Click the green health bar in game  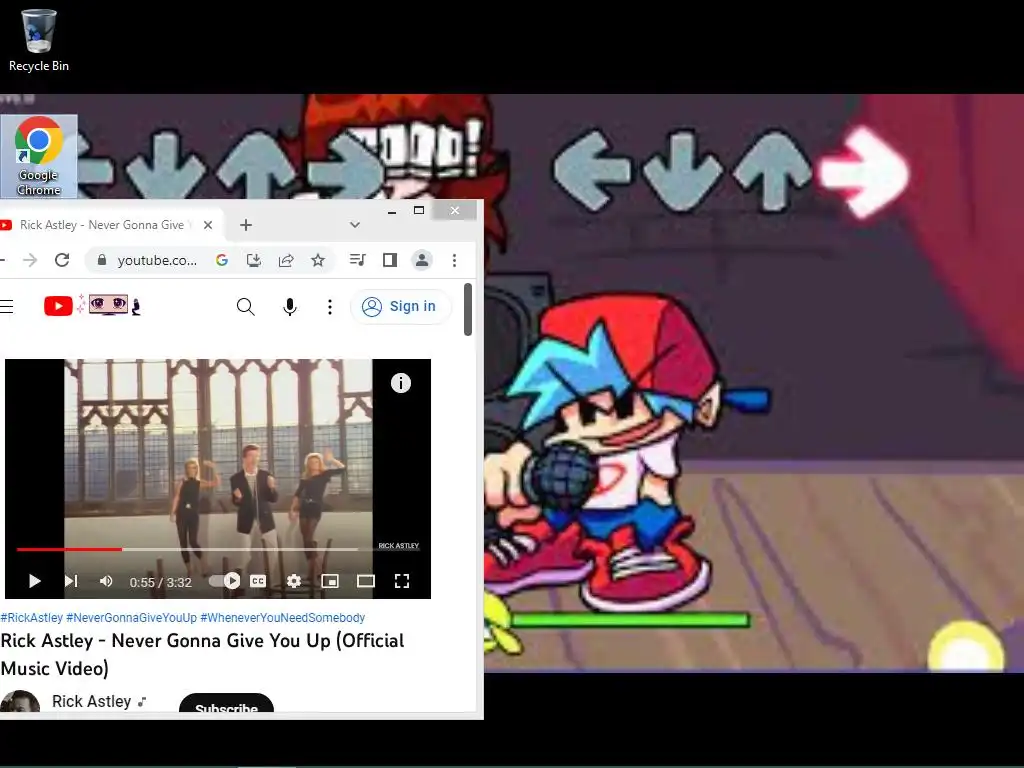630,619
